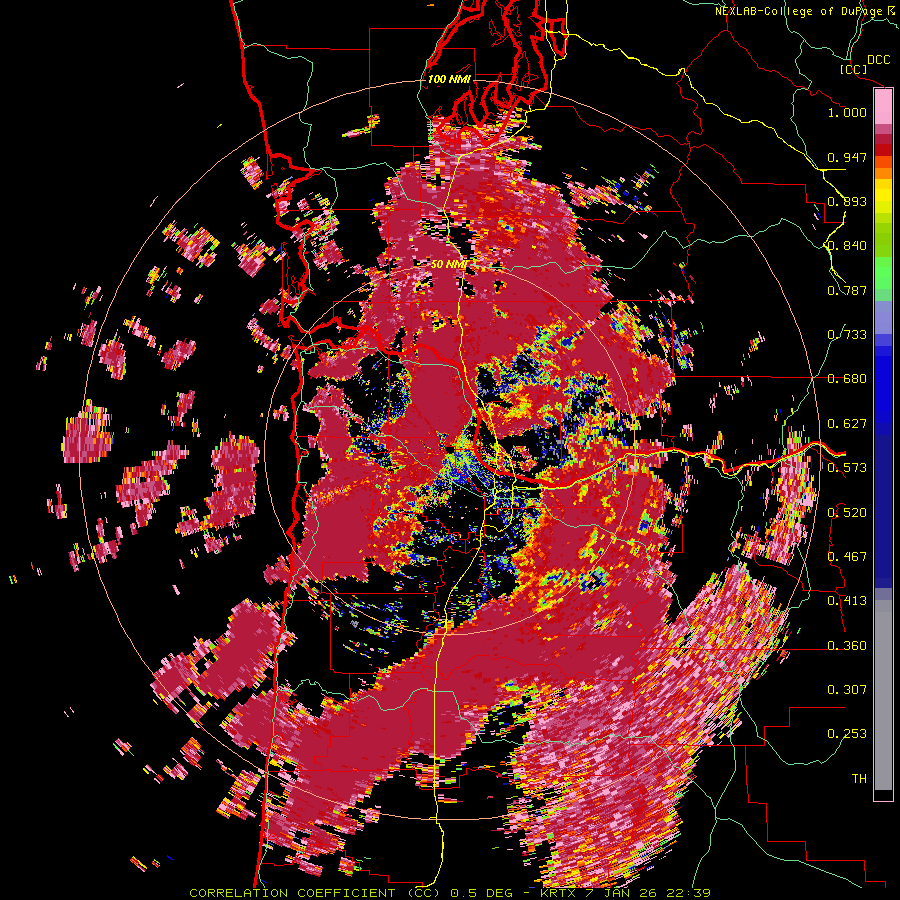Click the 0.467 value on color scale

847,557
